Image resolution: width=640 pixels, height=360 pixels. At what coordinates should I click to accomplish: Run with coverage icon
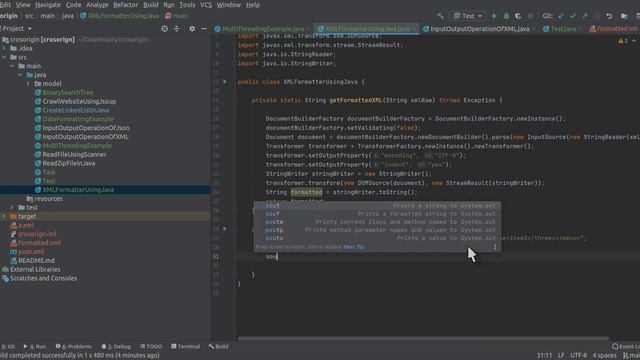pyautogui.click(x=518, y=16)
